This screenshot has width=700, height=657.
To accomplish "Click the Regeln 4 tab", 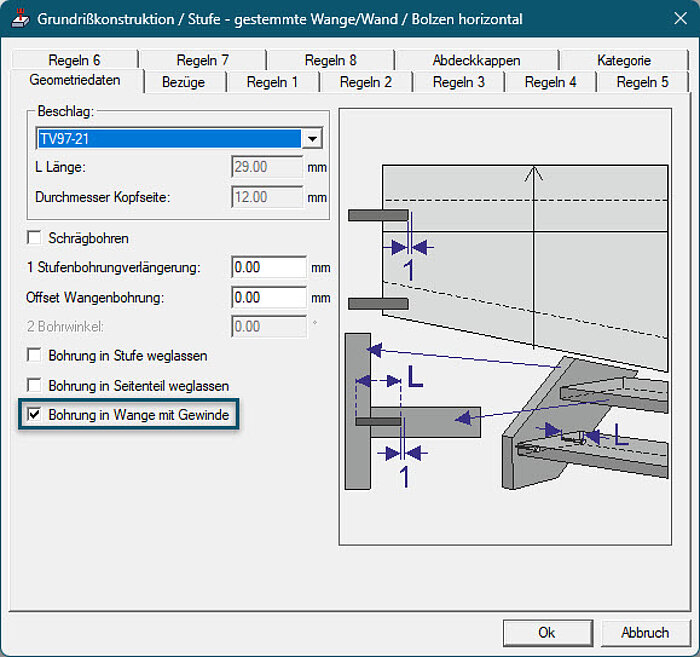I will [x=550, y=82].
